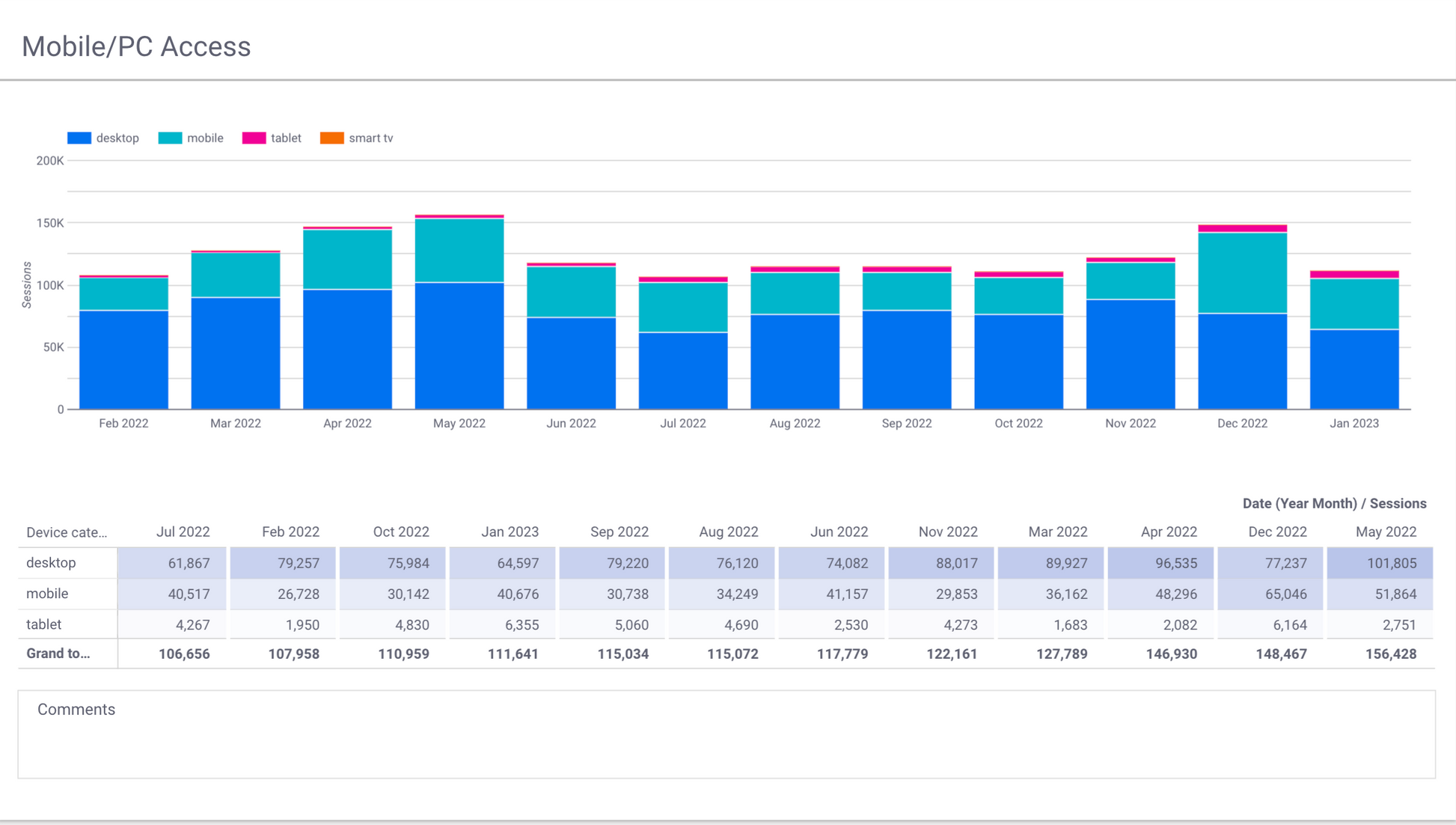Select the tablet row label in table
The height and width of the screenshot is (825, 1456).
(43, 624)
